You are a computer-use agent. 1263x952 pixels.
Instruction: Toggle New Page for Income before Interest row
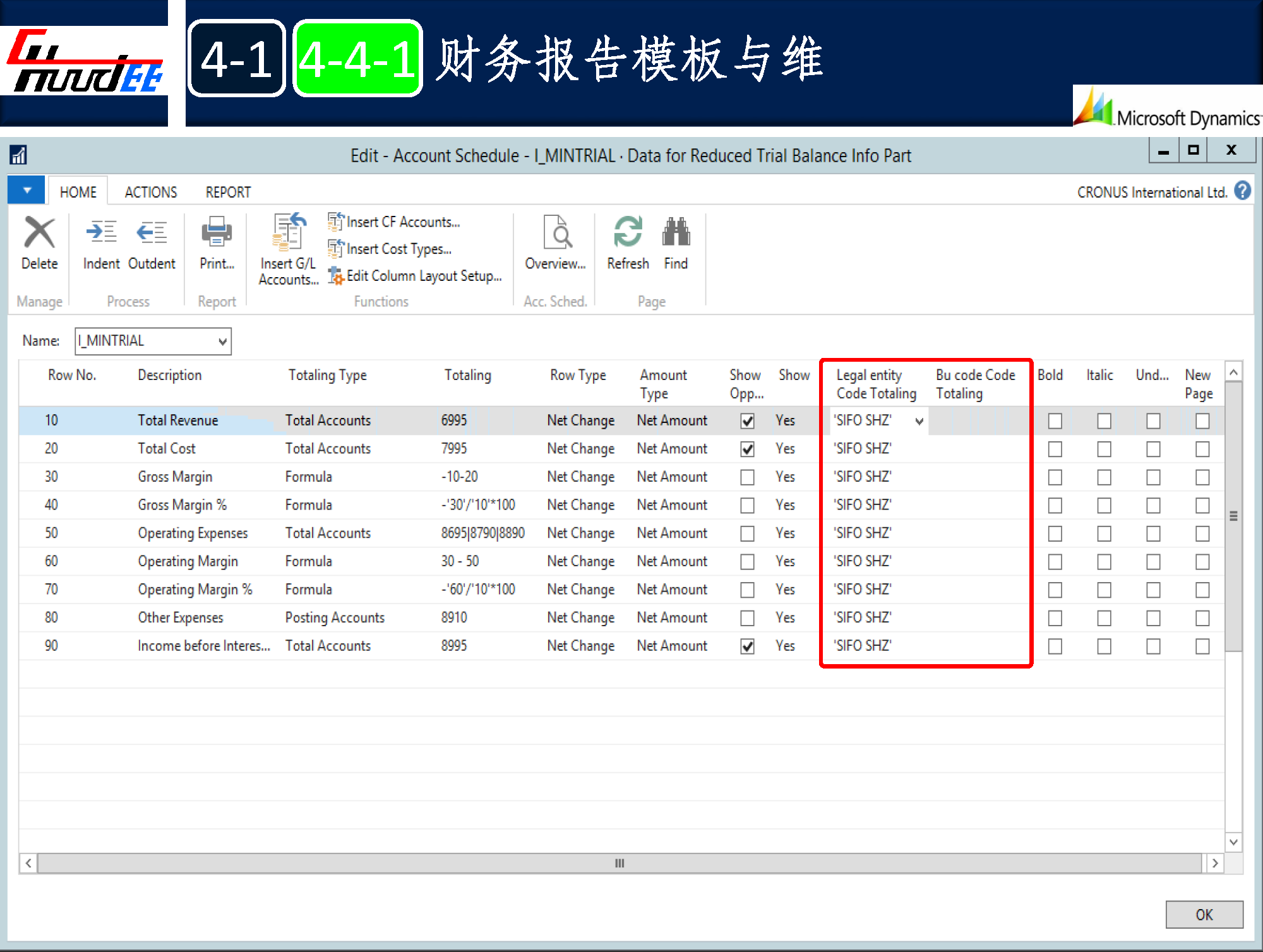(1202, 646)
